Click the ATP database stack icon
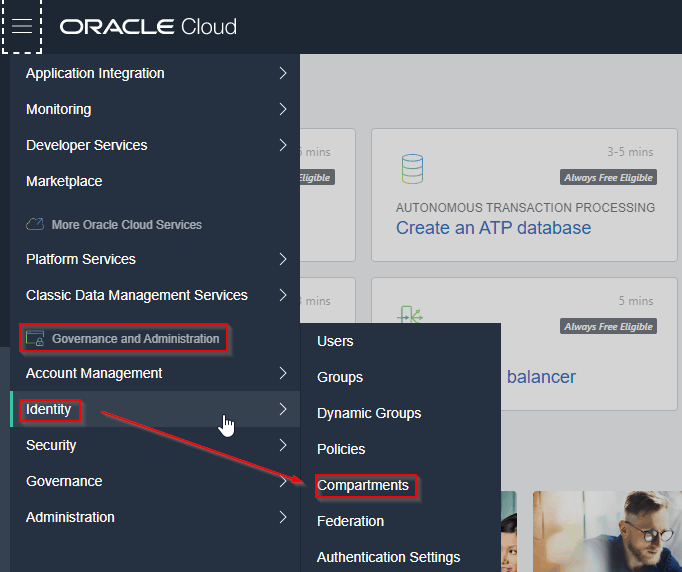This screenshot has height=572, width=682. pyautogui.click(x=412, y=168)
